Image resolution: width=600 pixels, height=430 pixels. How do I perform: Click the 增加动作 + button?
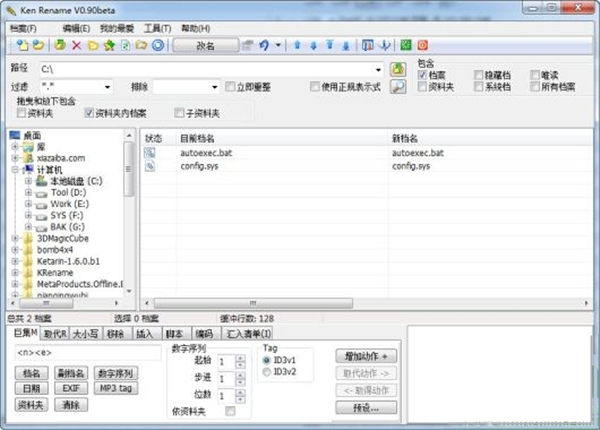click(365, 356)
